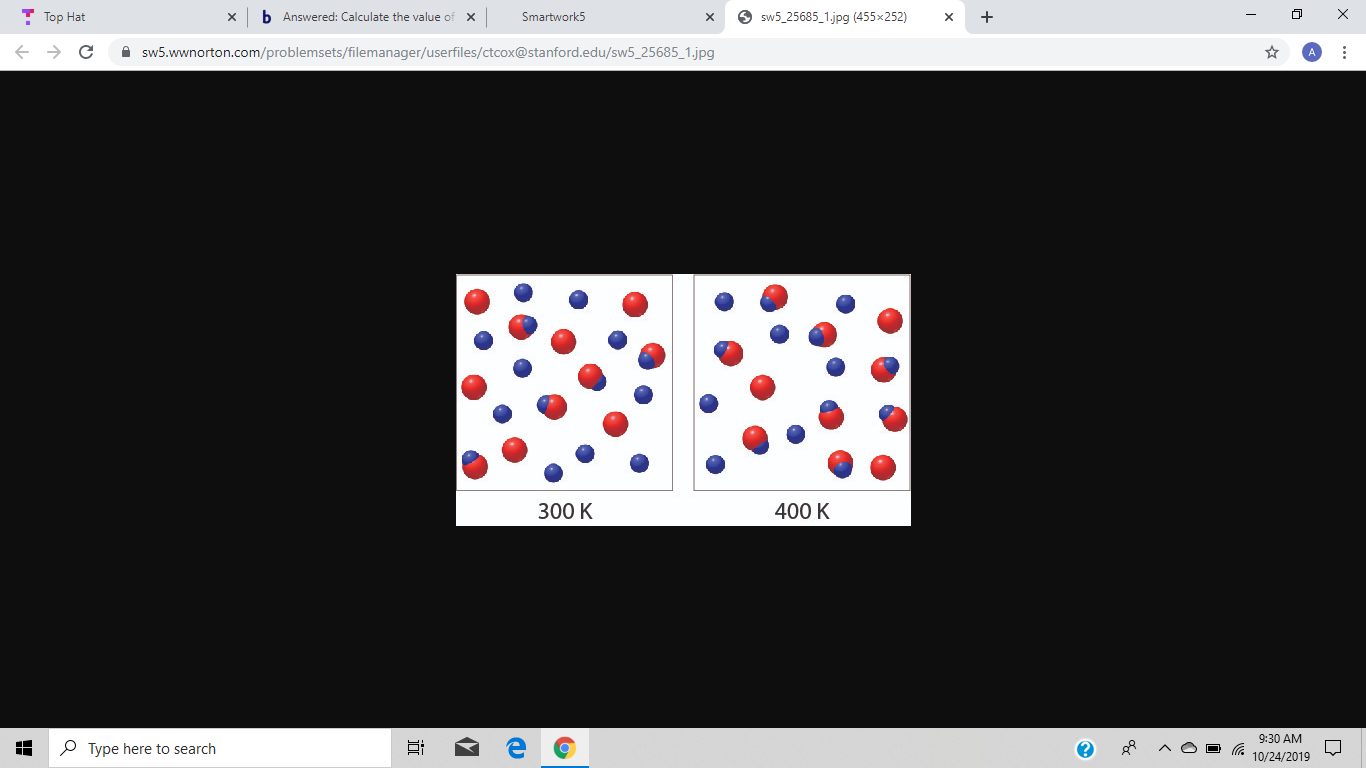The height and width of the screenshot is (768, 1366).
Task: Click the 300 K molecule diagram
Action: 564,383
